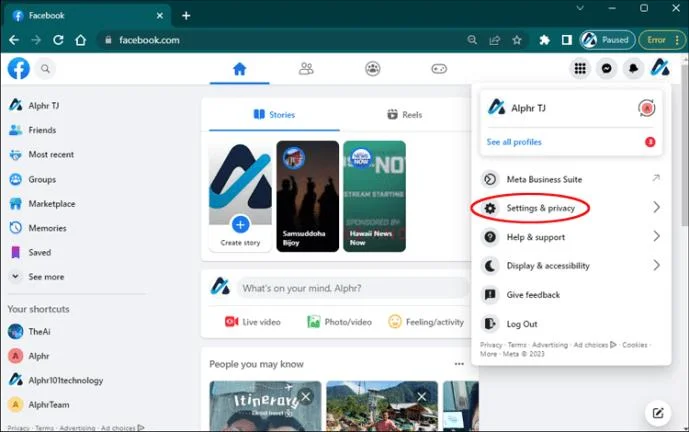This screenshot has width=689, height=432.
Task: Go to the Friends tab icon in top navigation
Action: point(306,69)
